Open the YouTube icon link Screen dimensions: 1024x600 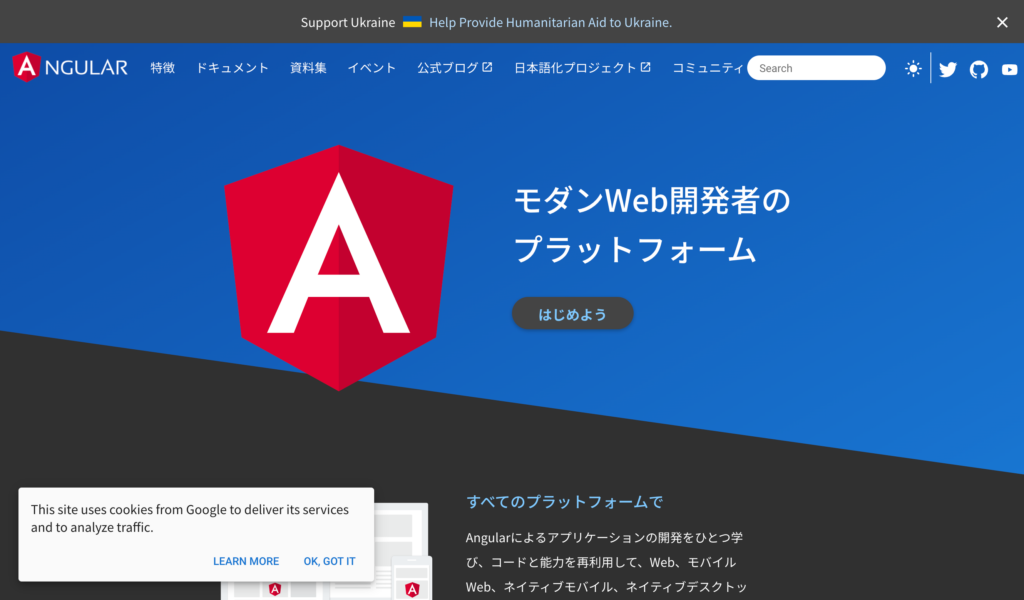1009,69
